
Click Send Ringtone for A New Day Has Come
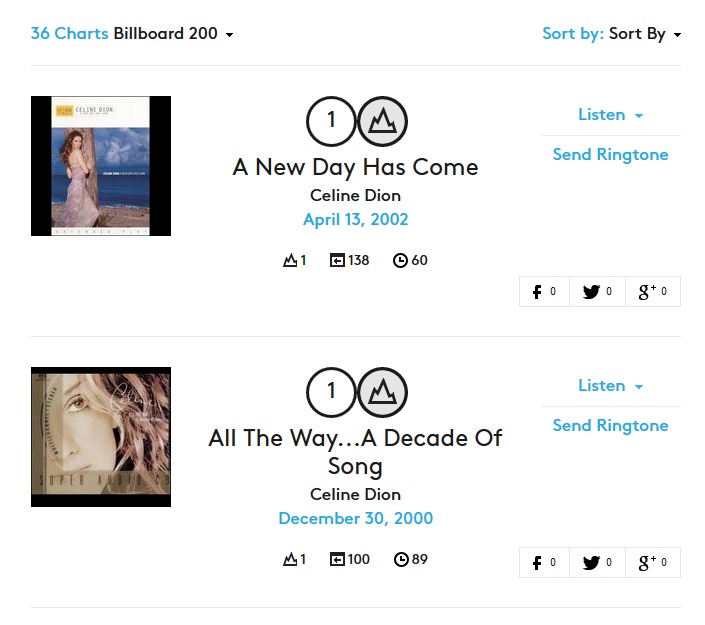(x=610, y=155)
